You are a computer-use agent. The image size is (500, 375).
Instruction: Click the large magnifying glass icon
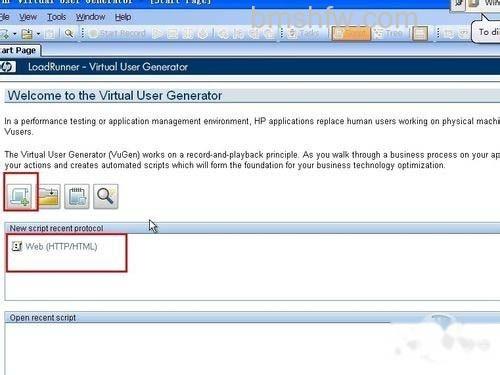(106, 196)
